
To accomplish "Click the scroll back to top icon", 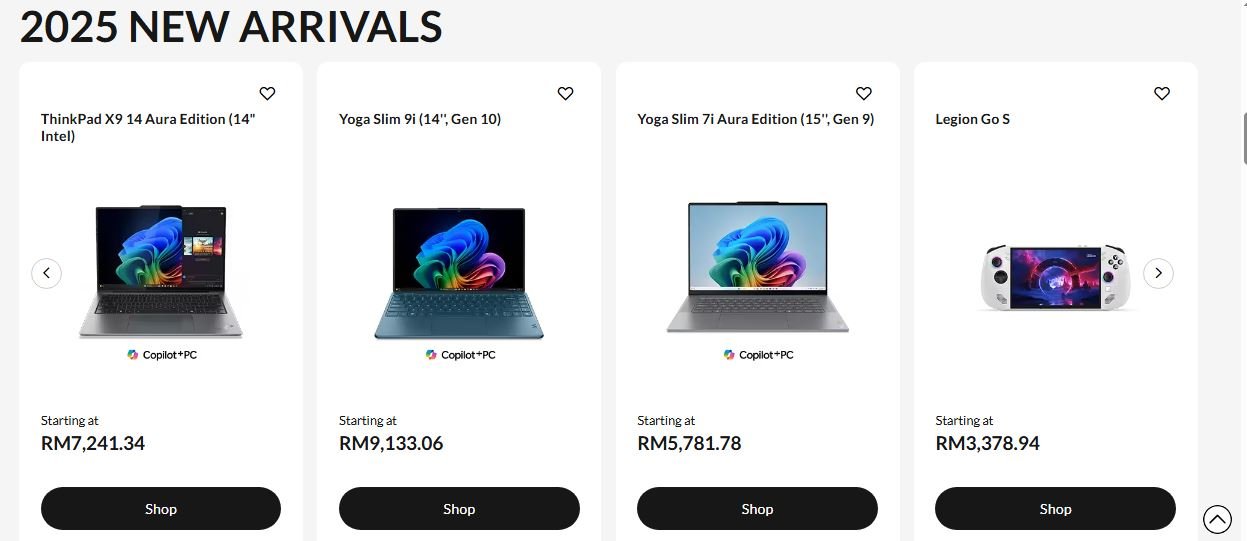I will (1217, 519).
